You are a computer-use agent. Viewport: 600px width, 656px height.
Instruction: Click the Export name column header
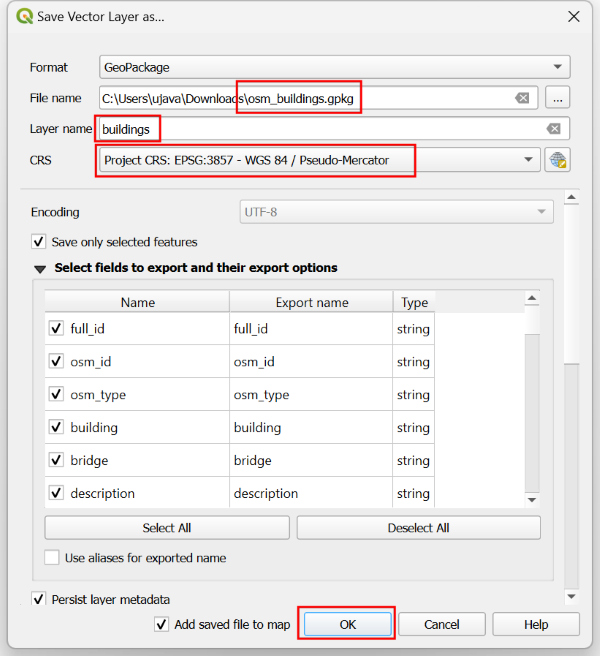[x=311, y=302]
